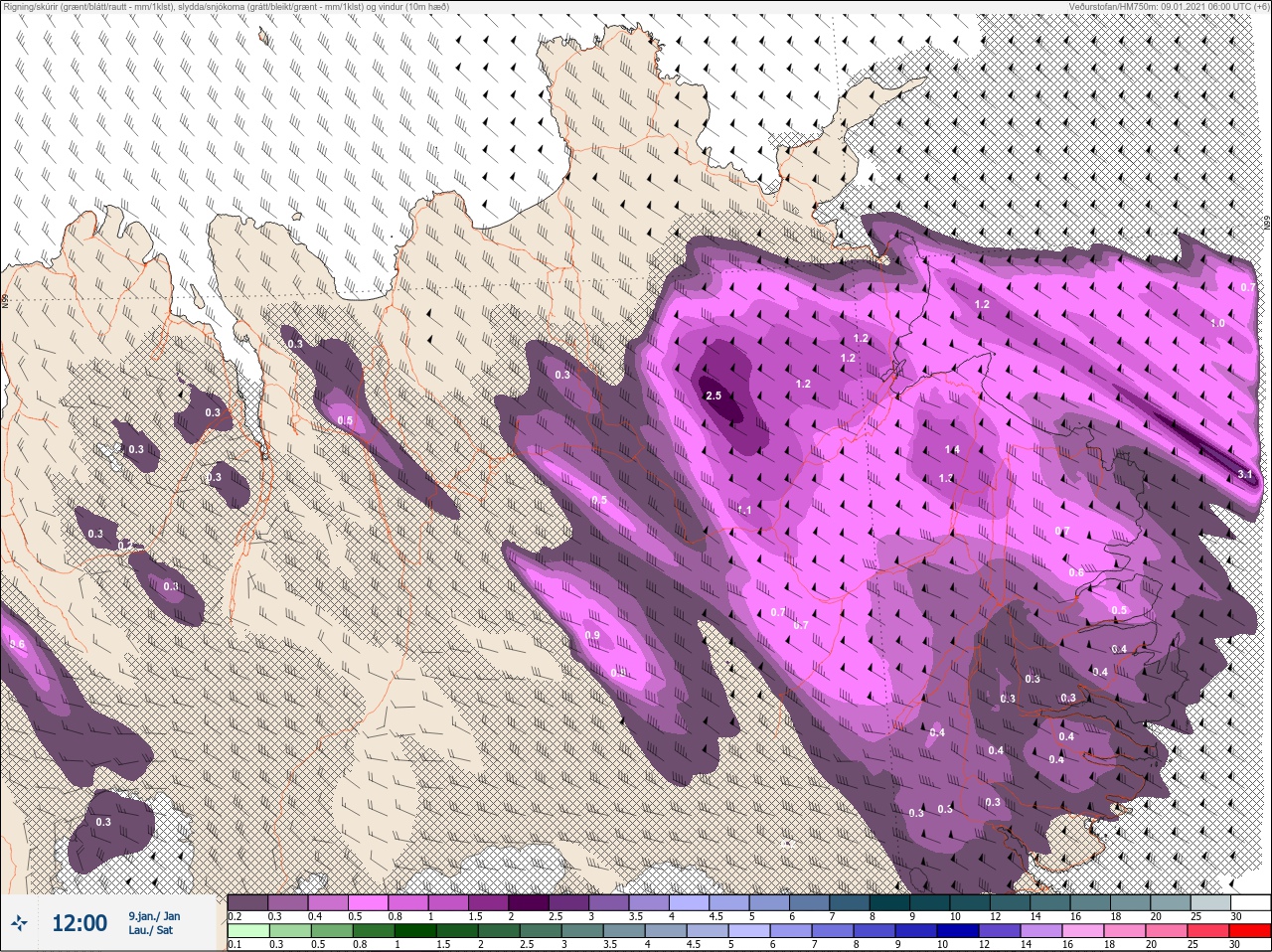Click the map title starting with 'Rigning/skúrir'

pos(225,7)
